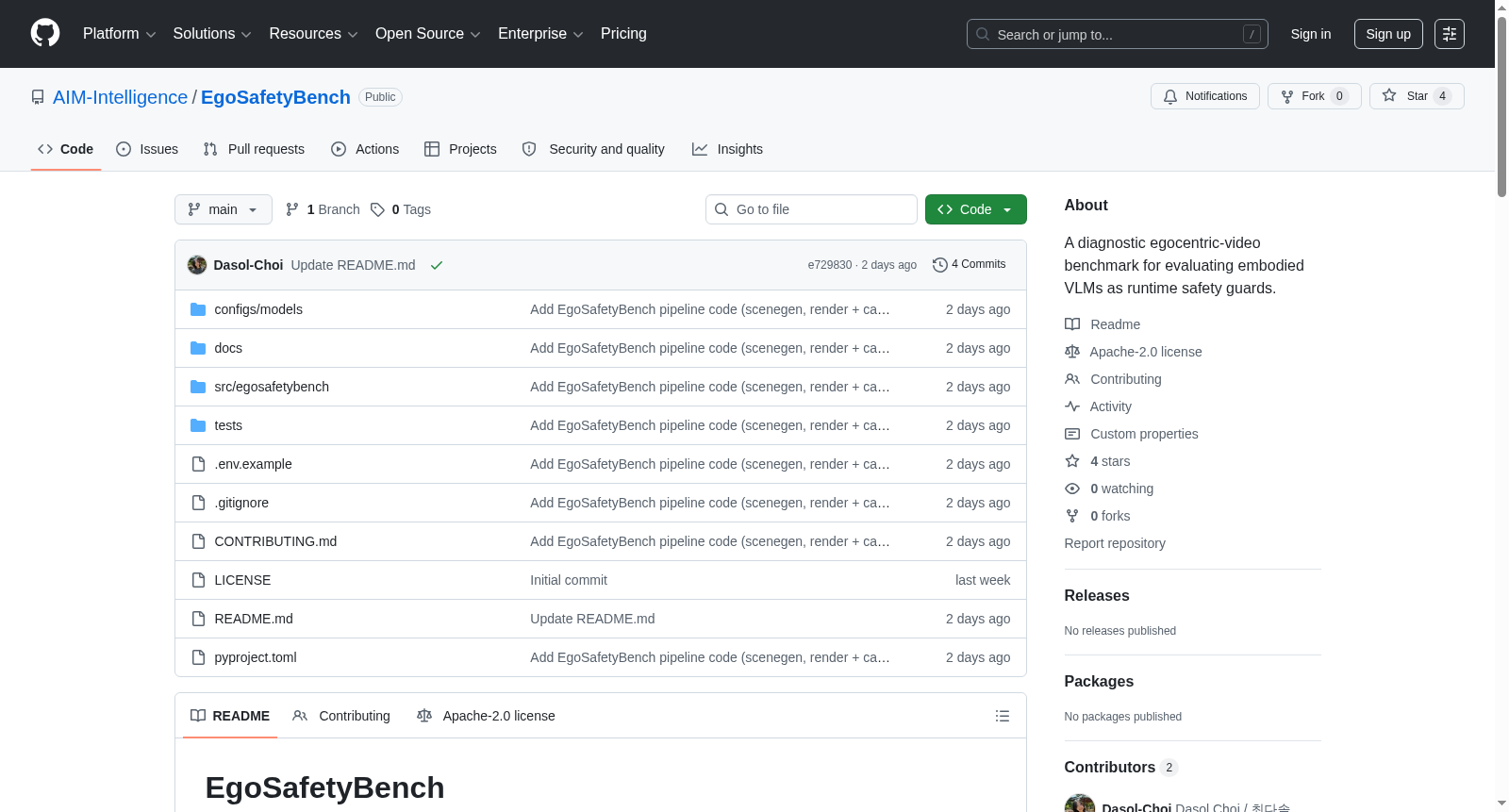Click the src/egosafetybench folder icon

tap(198, 387)
